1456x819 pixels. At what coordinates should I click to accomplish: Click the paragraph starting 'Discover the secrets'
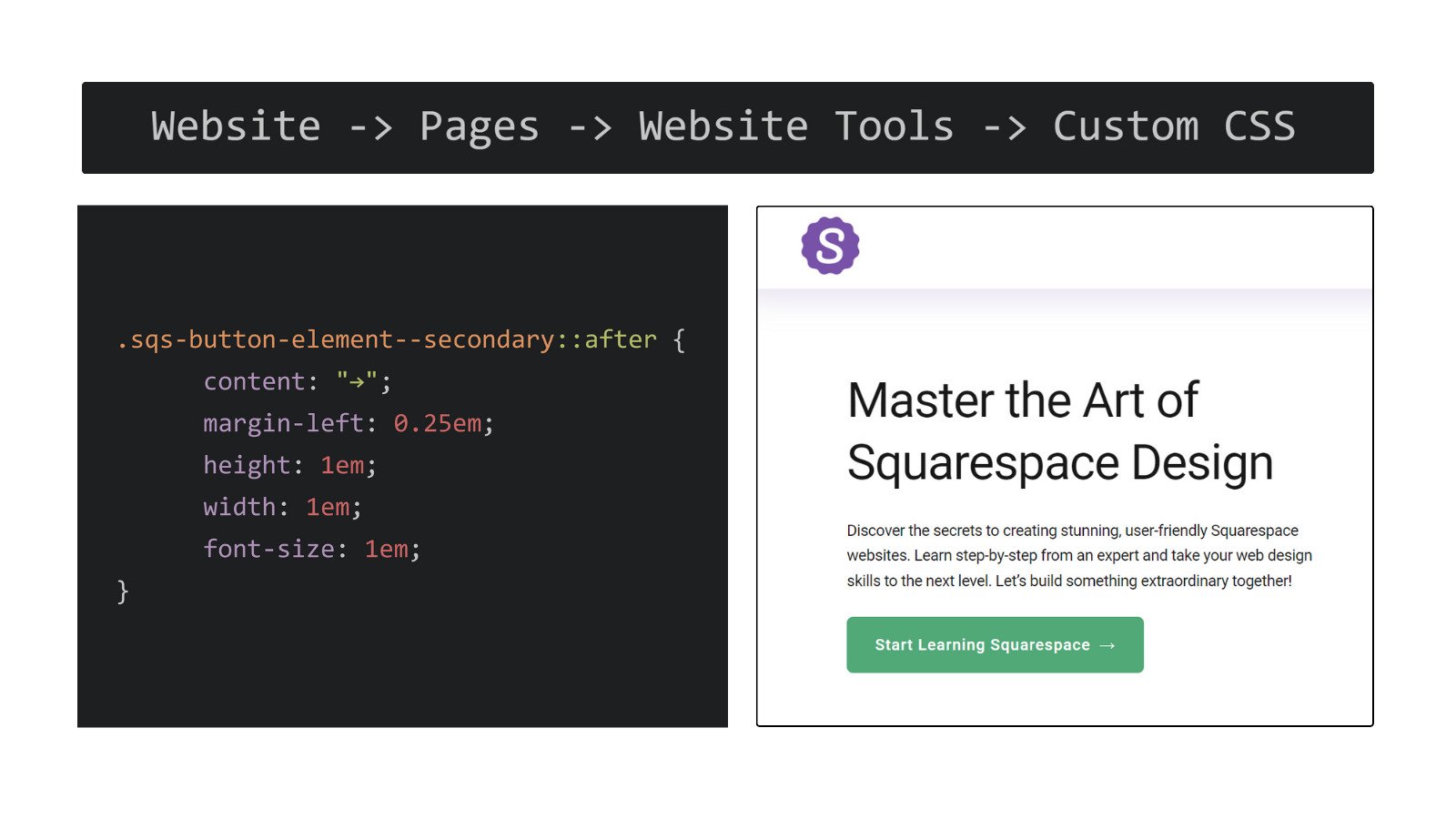click(1079, 555)
